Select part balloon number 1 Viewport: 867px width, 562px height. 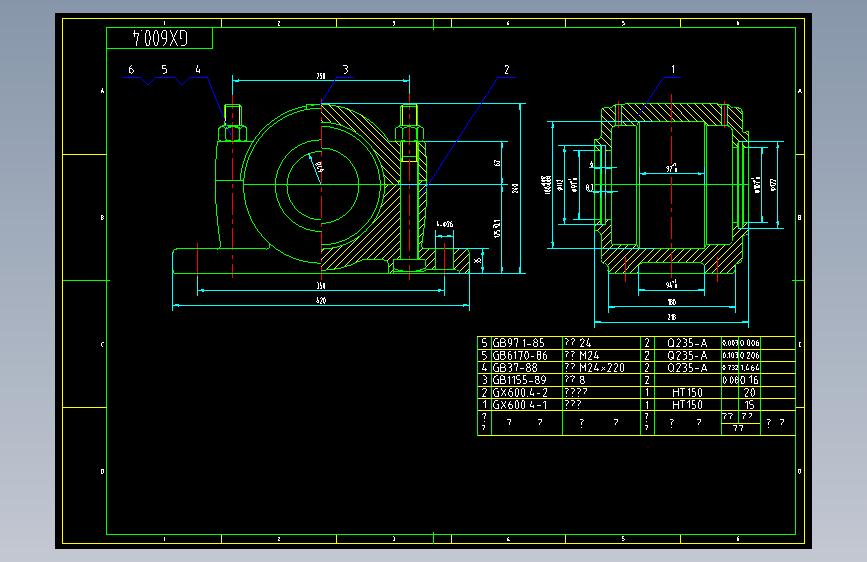673,70
